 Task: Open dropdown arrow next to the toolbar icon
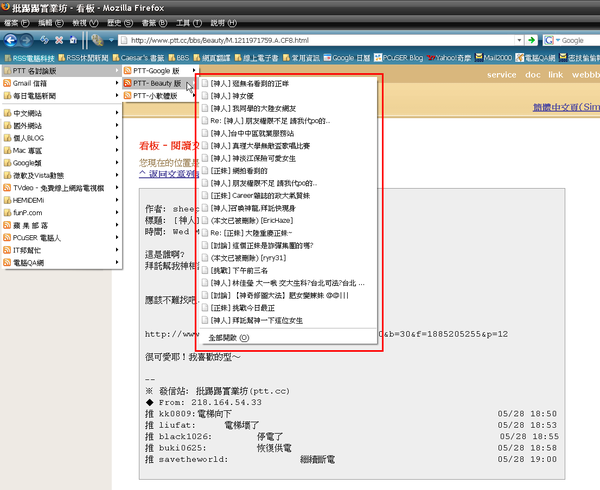[111, 40]
